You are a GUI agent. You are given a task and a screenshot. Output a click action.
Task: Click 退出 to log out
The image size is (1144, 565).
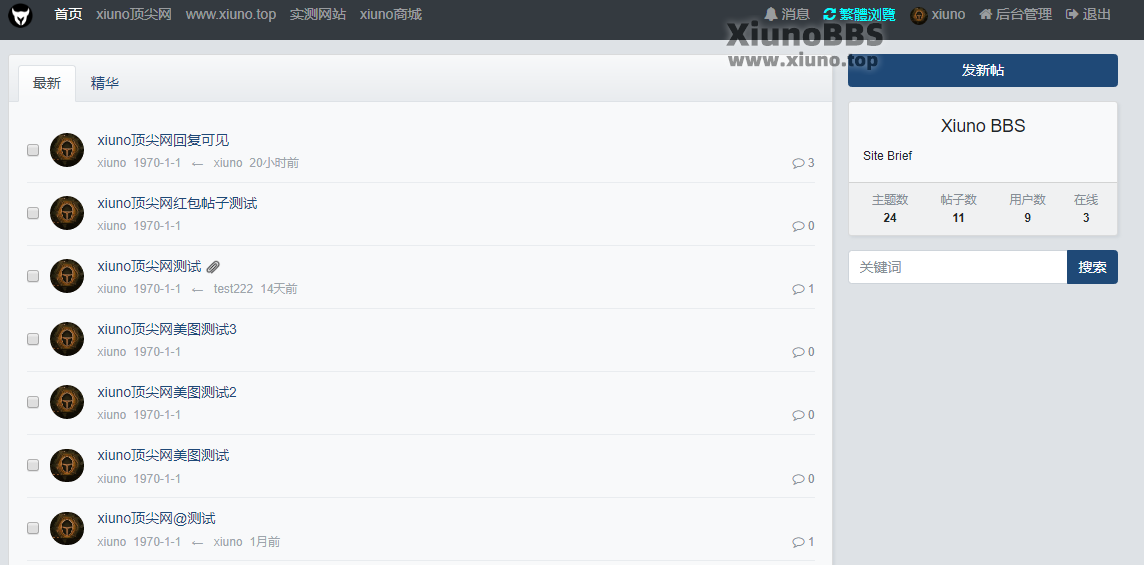1088,15
